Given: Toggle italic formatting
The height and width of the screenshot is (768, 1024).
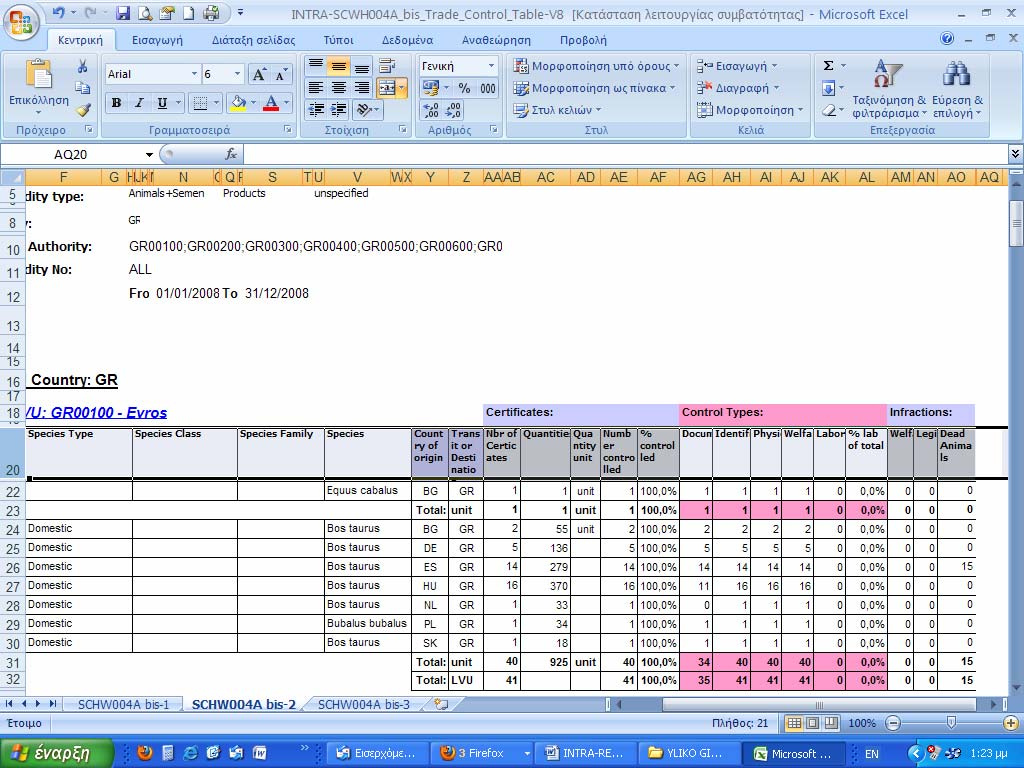Looking at the screenshot, I should coord(138,103).
